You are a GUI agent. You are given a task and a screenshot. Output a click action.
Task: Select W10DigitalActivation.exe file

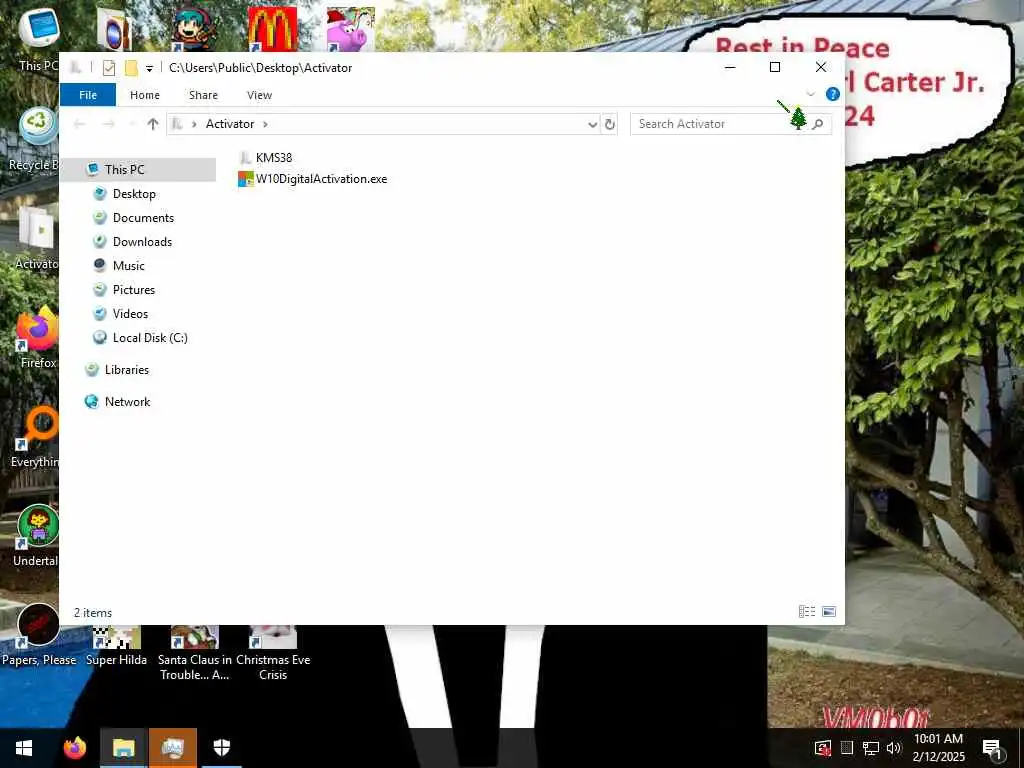313,179
